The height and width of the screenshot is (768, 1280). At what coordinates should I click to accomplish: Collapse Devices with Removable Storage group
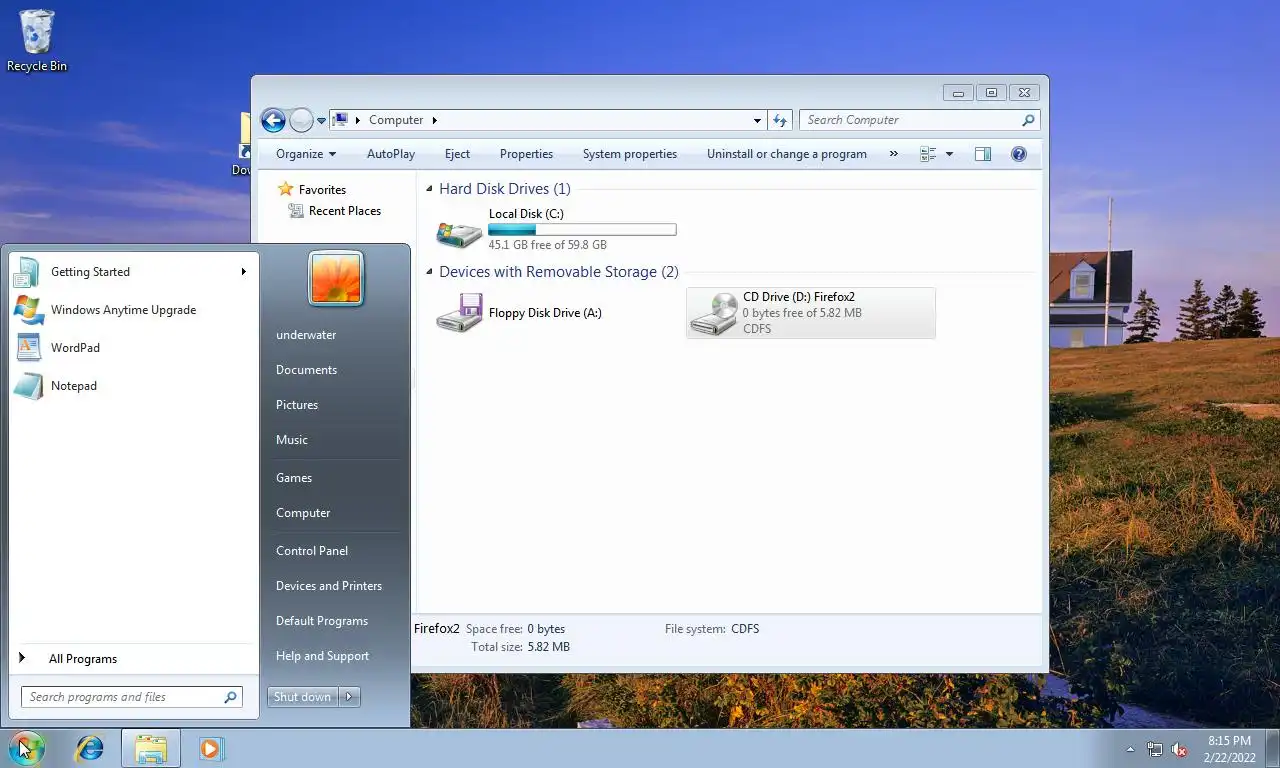430,272
